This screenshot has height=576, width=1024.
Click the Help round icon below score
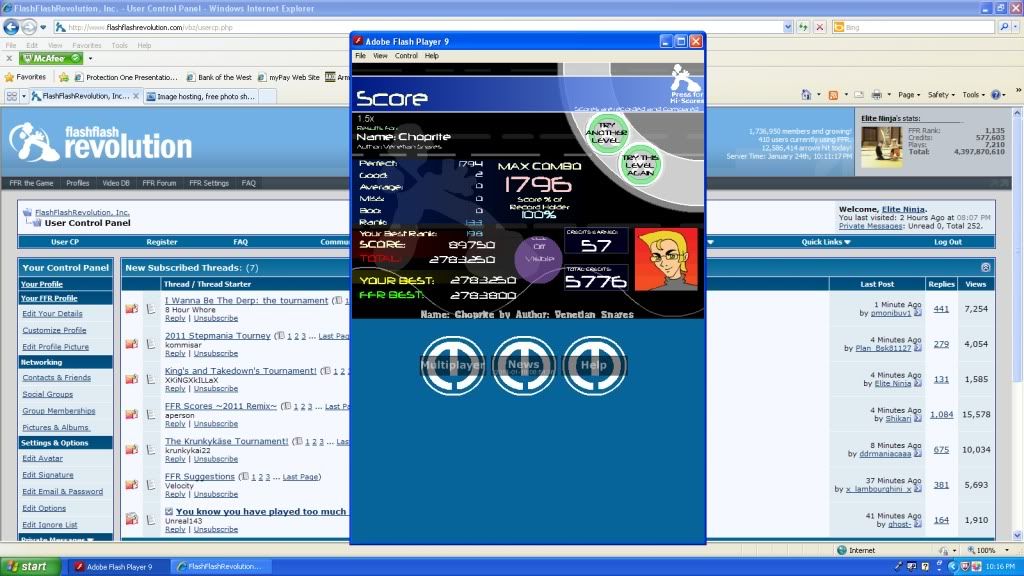[x=594, y=365]
